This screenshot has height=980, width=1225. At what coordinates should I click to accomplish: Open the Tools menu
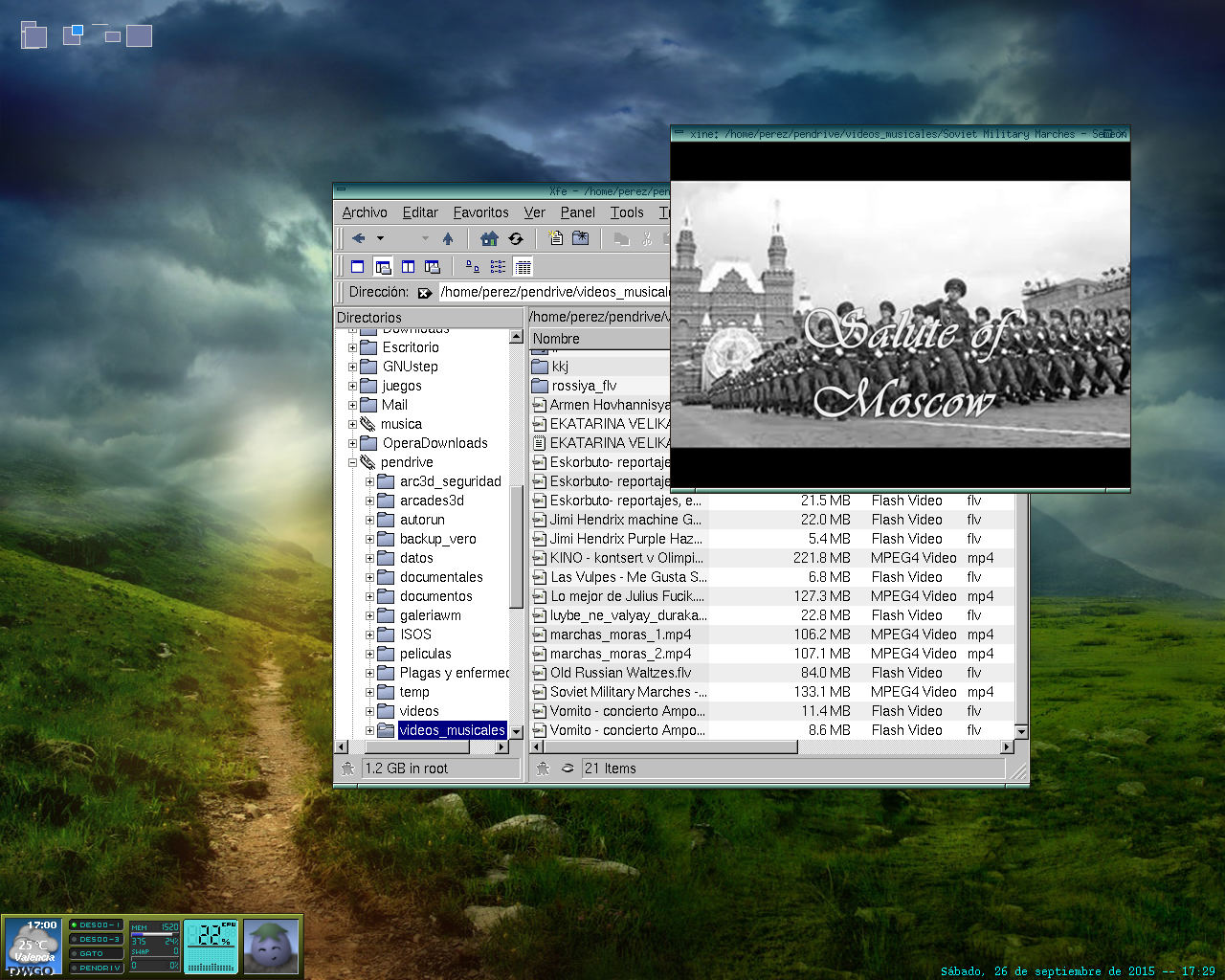(627, 212)
